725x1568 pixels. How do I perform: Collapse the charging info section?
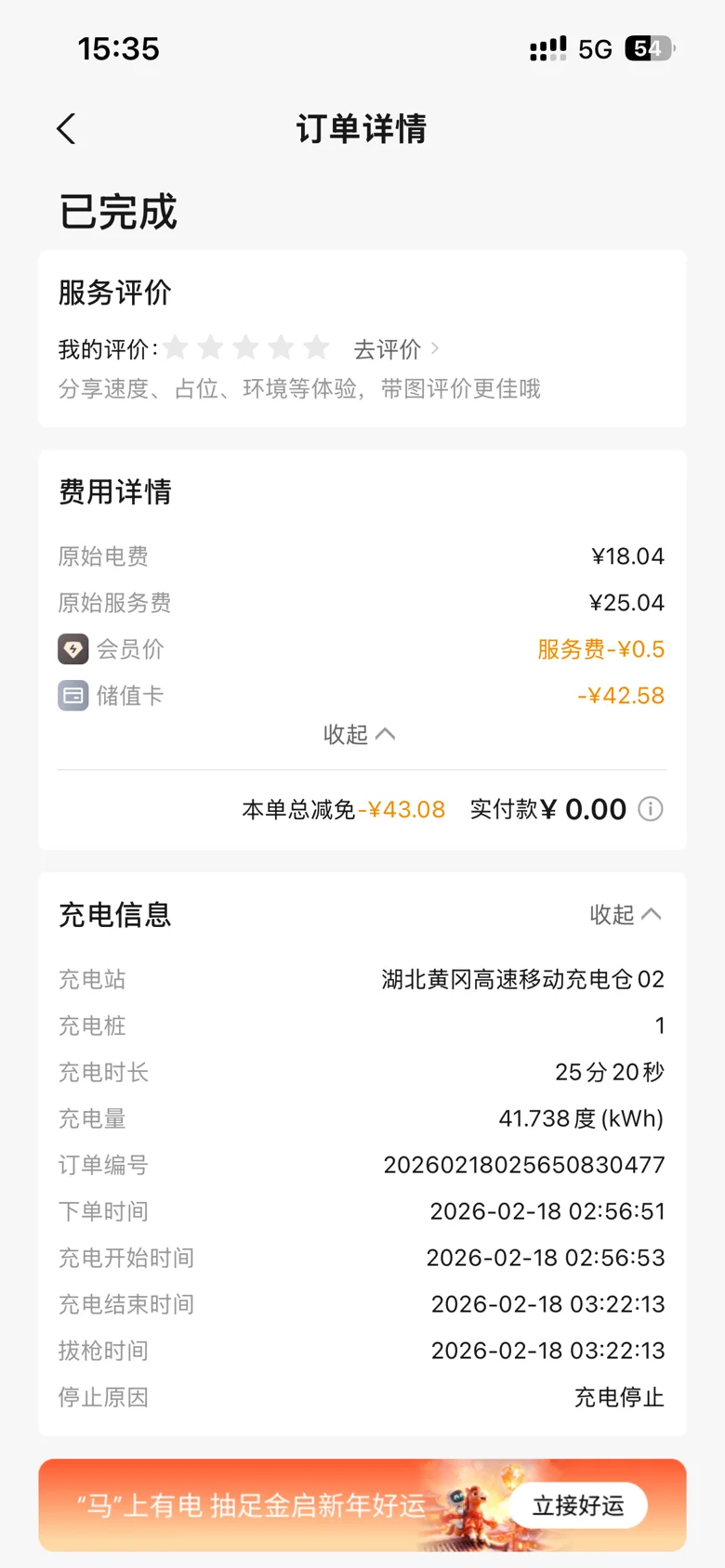626,915
